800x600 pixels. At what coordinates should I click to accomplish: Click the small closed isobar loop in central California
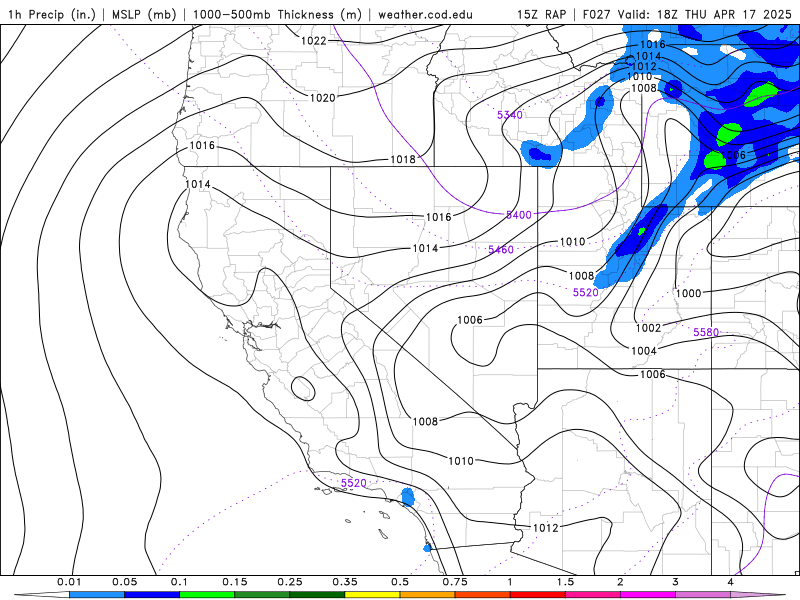[x=303, y=389]
